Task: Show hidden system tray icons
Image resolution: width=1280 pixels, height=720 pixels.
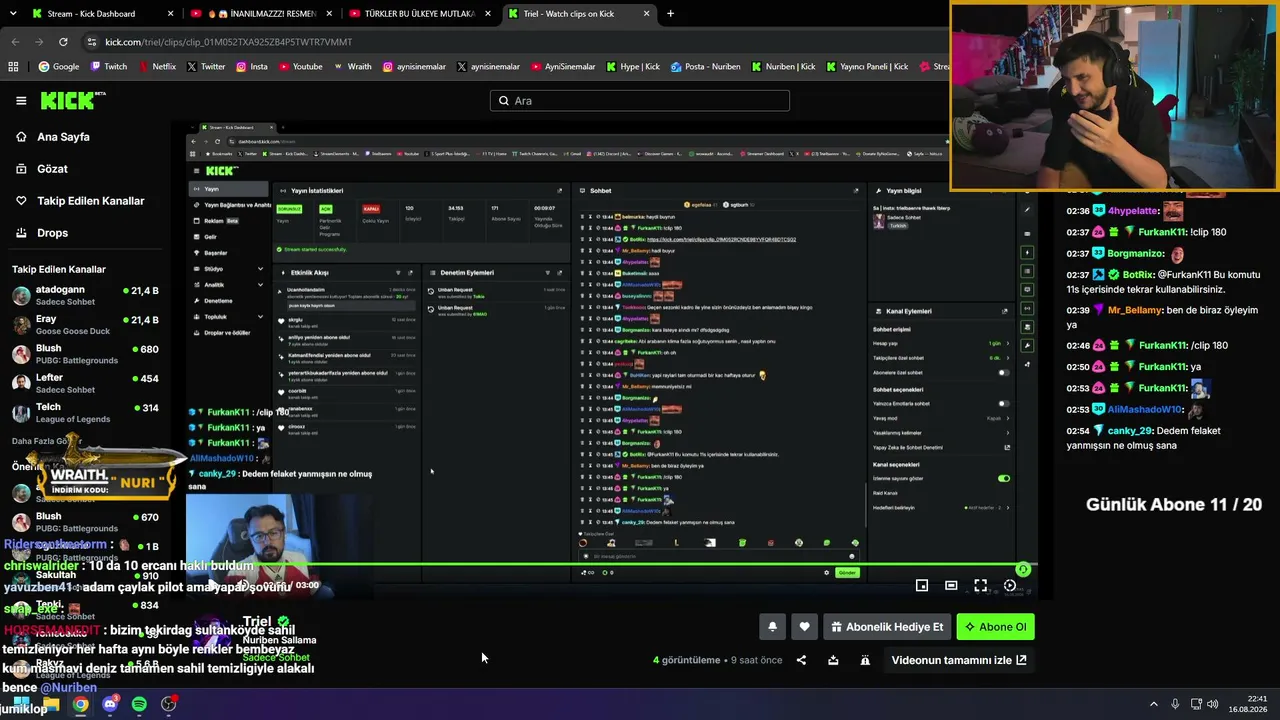Action: click(1153, 704)
